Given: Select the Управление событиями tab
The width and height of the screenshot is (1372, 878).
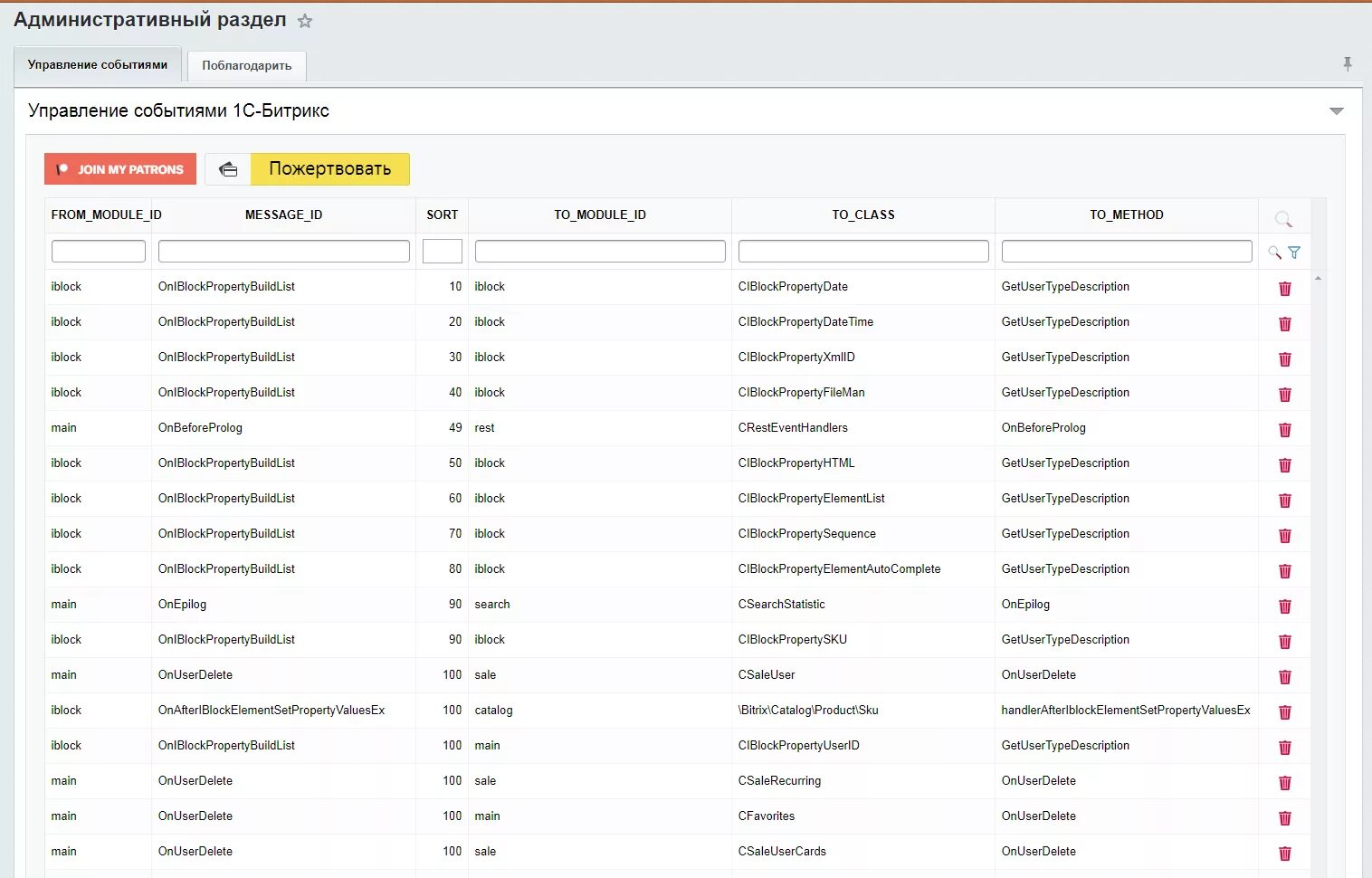Looking at the screenshot, I should pos(98,65).
